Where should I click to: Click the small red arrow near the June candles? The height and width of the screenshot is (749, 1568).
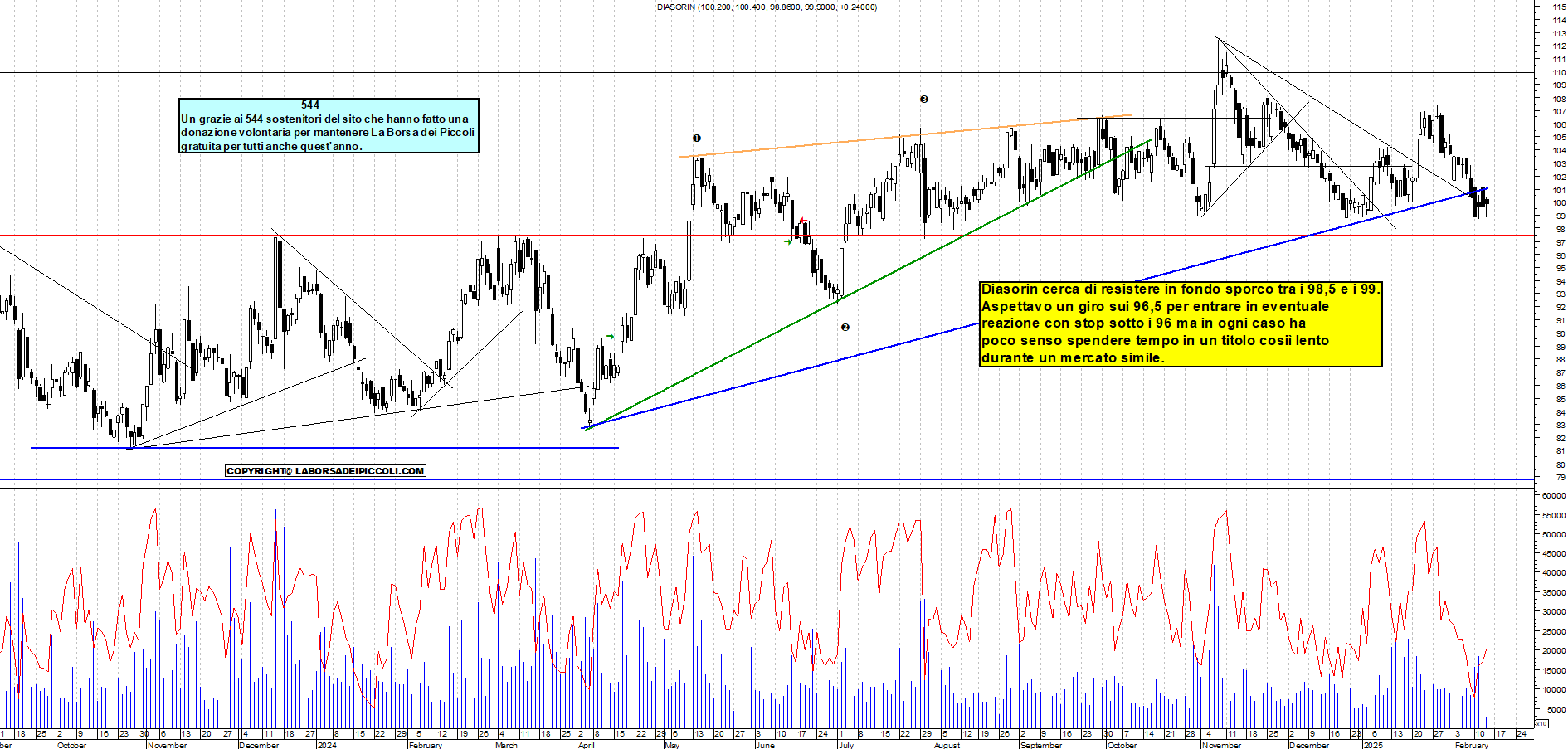click(802, 221)
